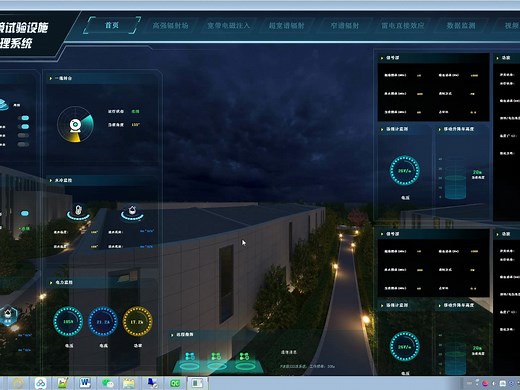Open File Explorer from the taskbar
This screenshot has width=520, height=390.
point(129,383)
